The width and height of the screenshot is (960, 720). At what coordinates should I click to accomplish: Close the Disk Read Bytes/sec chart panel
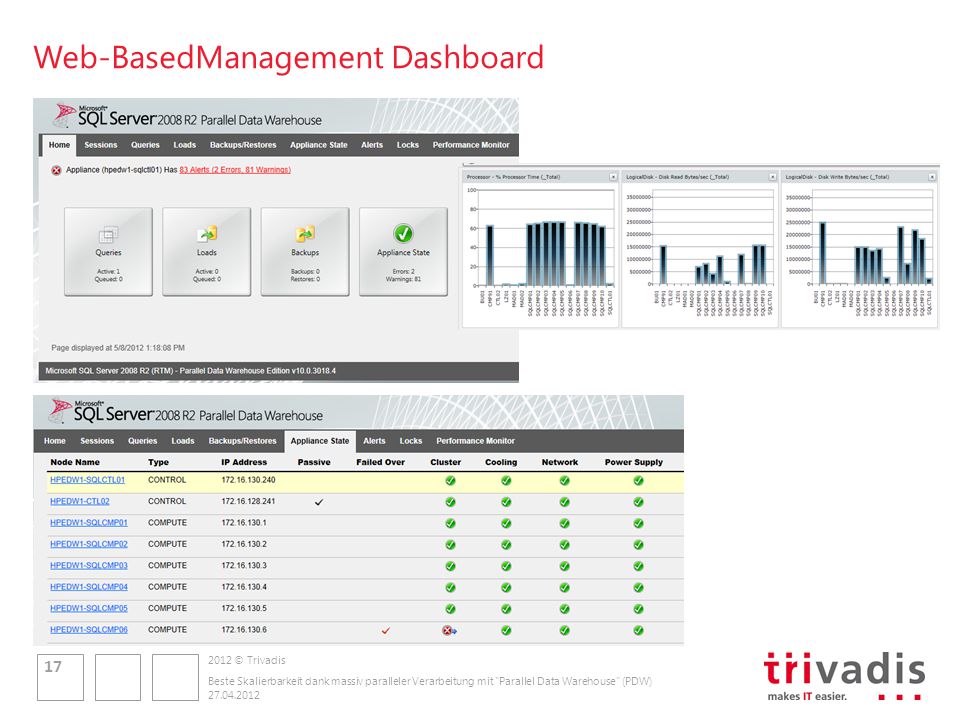coord(772,177)
